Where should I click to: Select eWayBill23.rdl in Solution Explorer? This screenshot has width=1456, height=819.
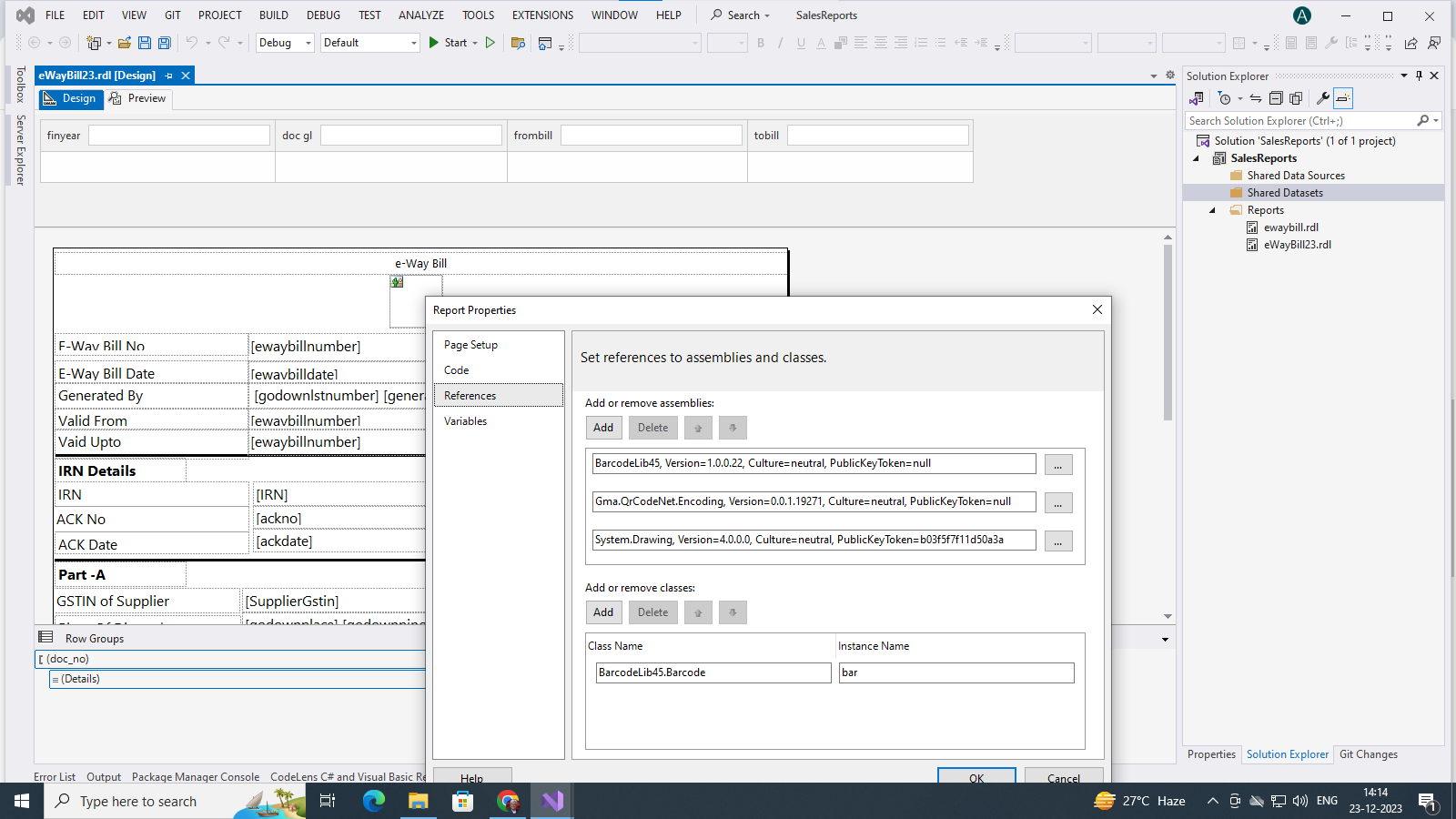[1297, 245]
